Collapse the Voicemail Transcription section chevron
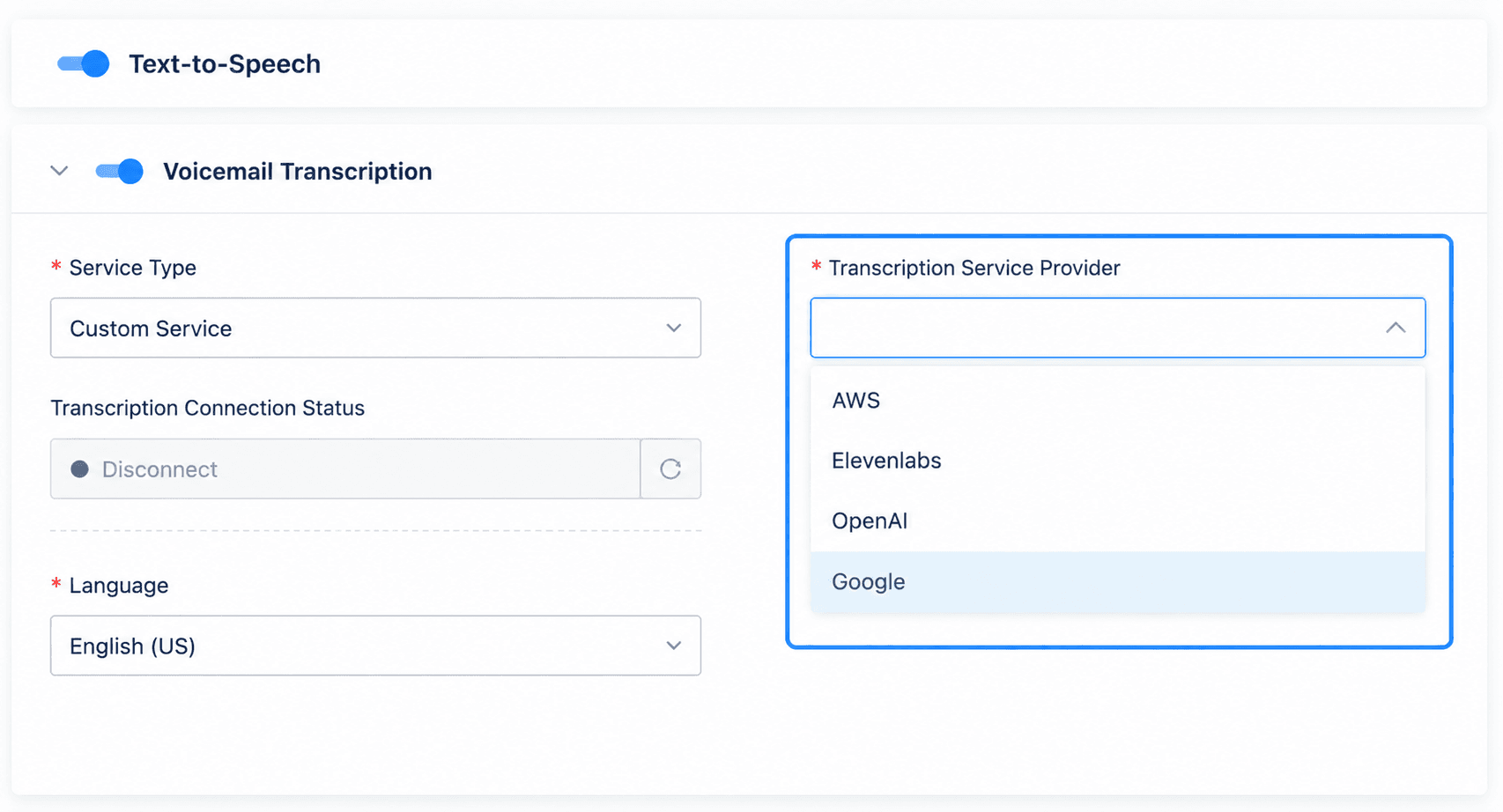1503x812 pixels. [59, 171]
